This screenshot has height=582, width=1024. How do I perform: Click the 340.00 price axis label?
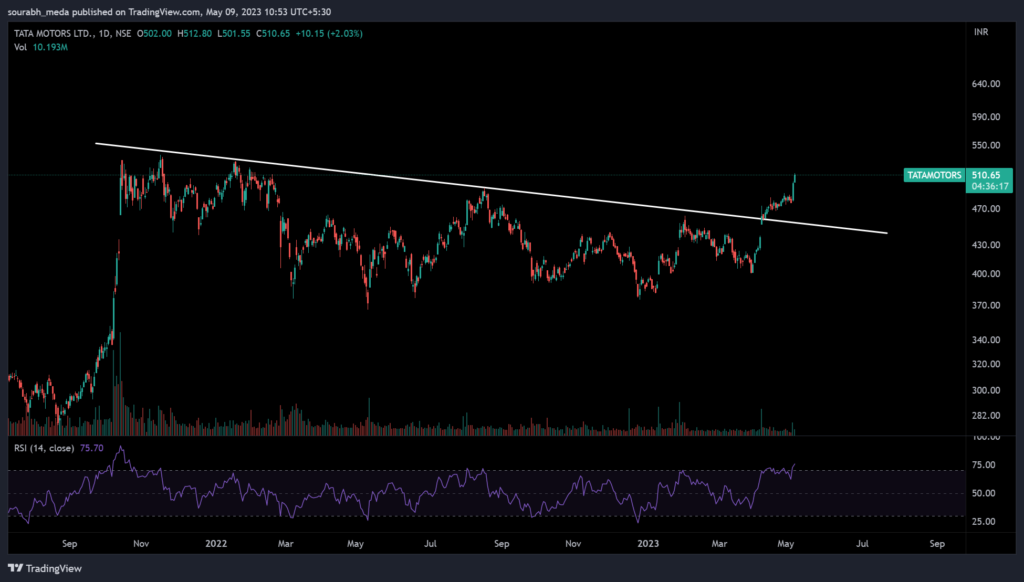[986, 340]
